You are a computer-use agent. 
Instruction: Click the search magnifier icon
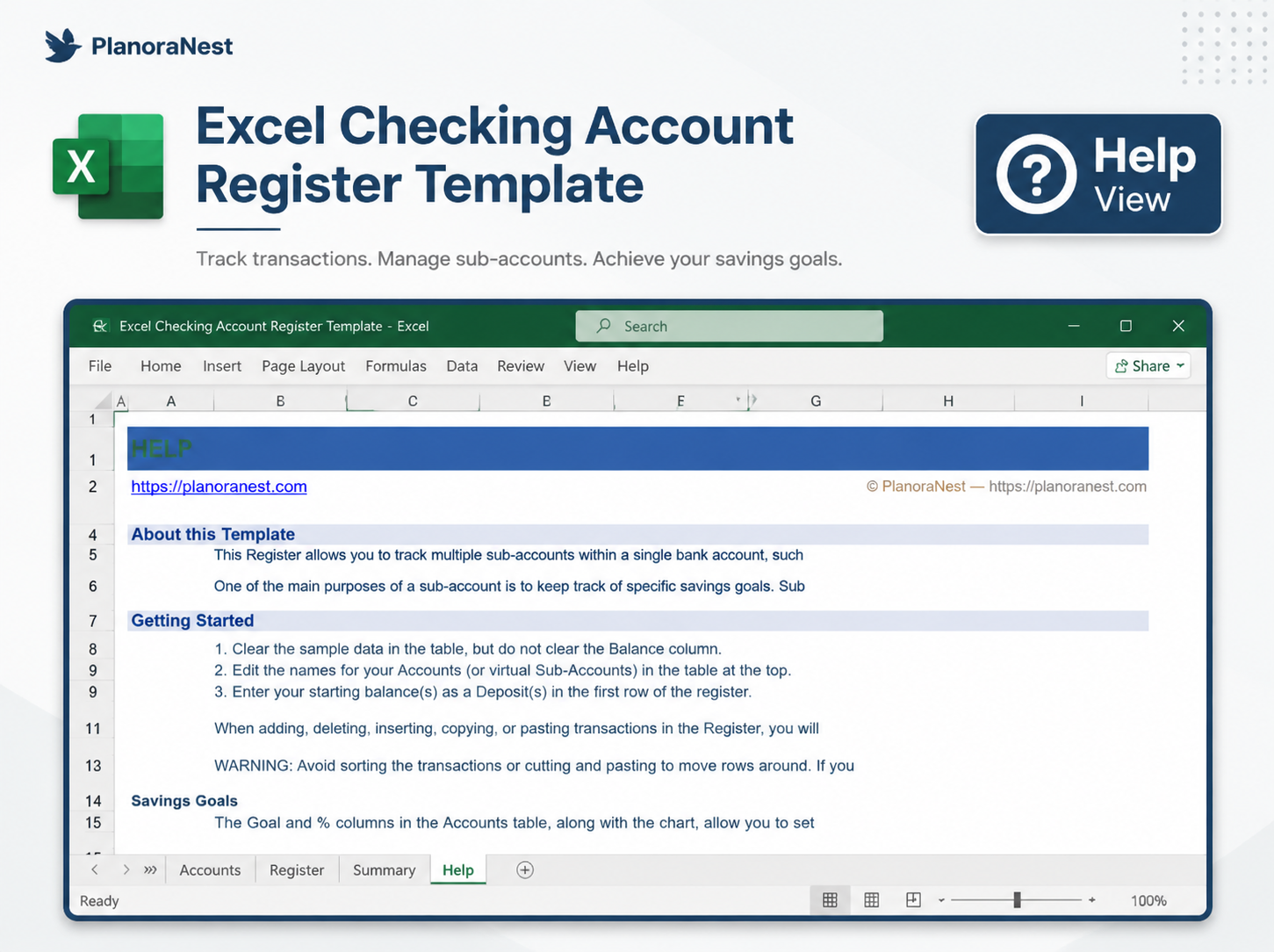tap(604, 326)
